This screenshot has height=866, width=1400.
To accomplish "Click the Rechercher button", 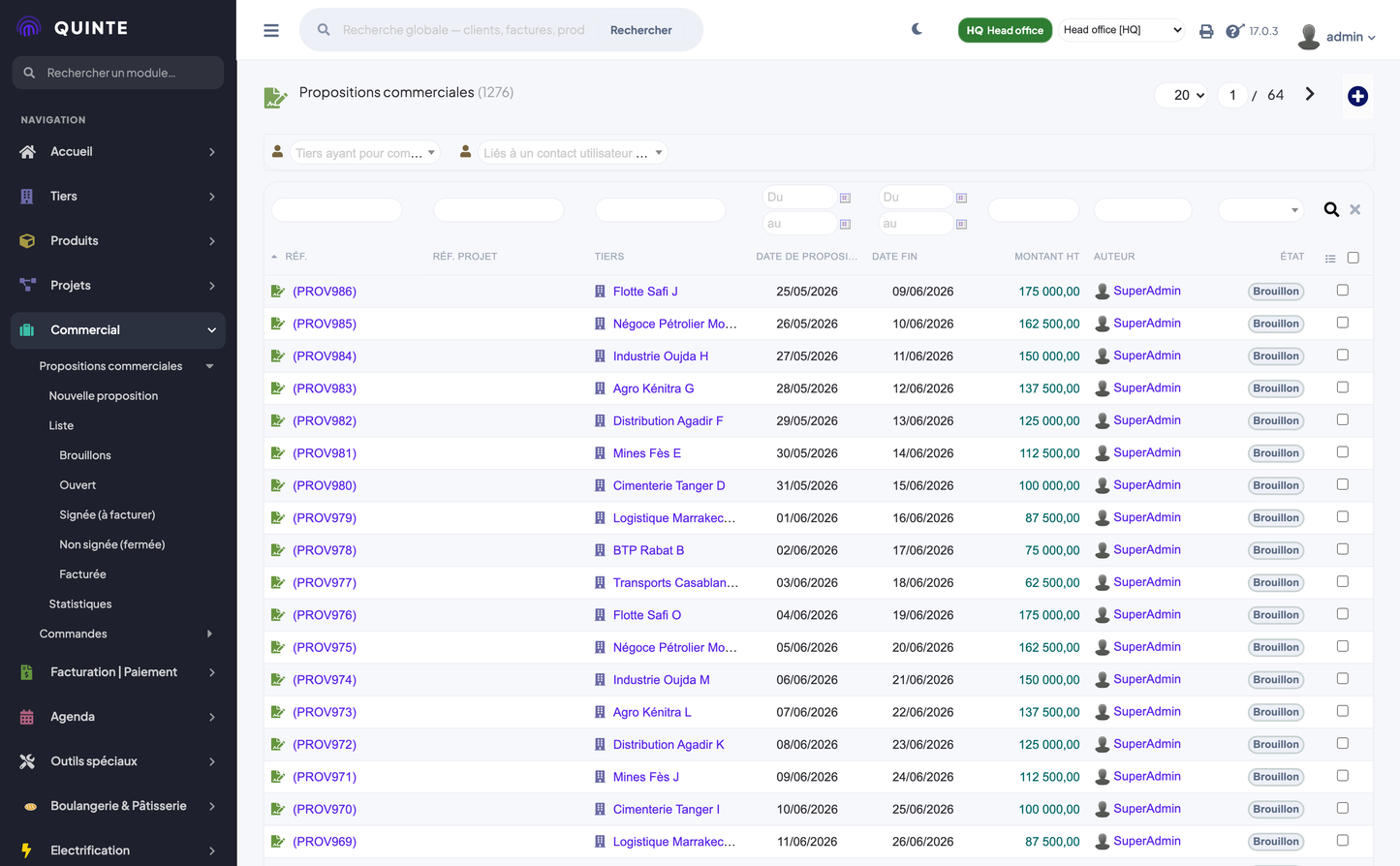I will [x=641, y=30].
